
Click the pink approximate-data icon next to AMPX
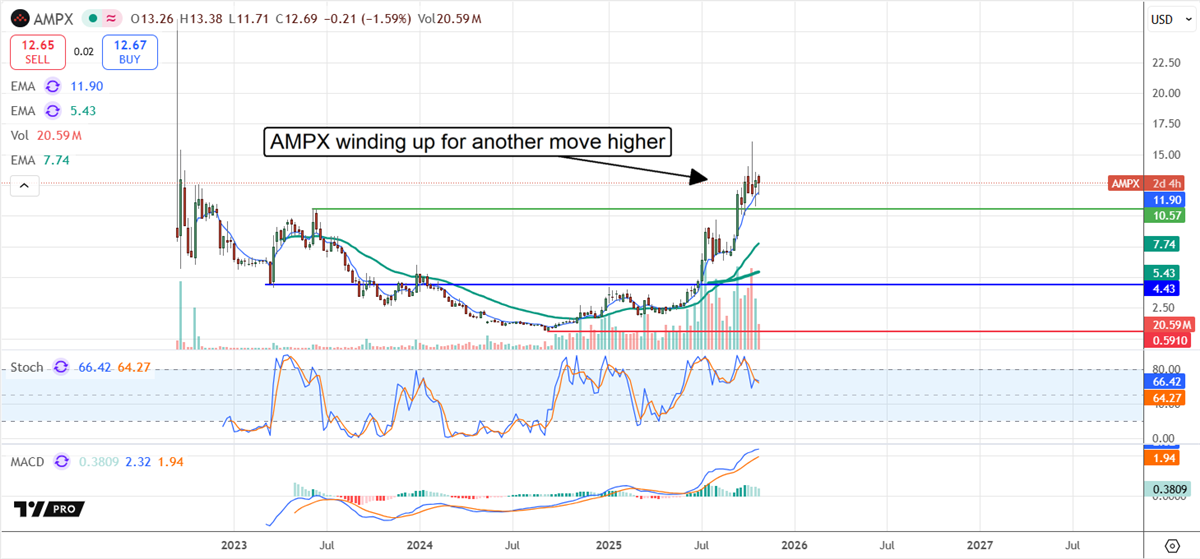(110, 19)
